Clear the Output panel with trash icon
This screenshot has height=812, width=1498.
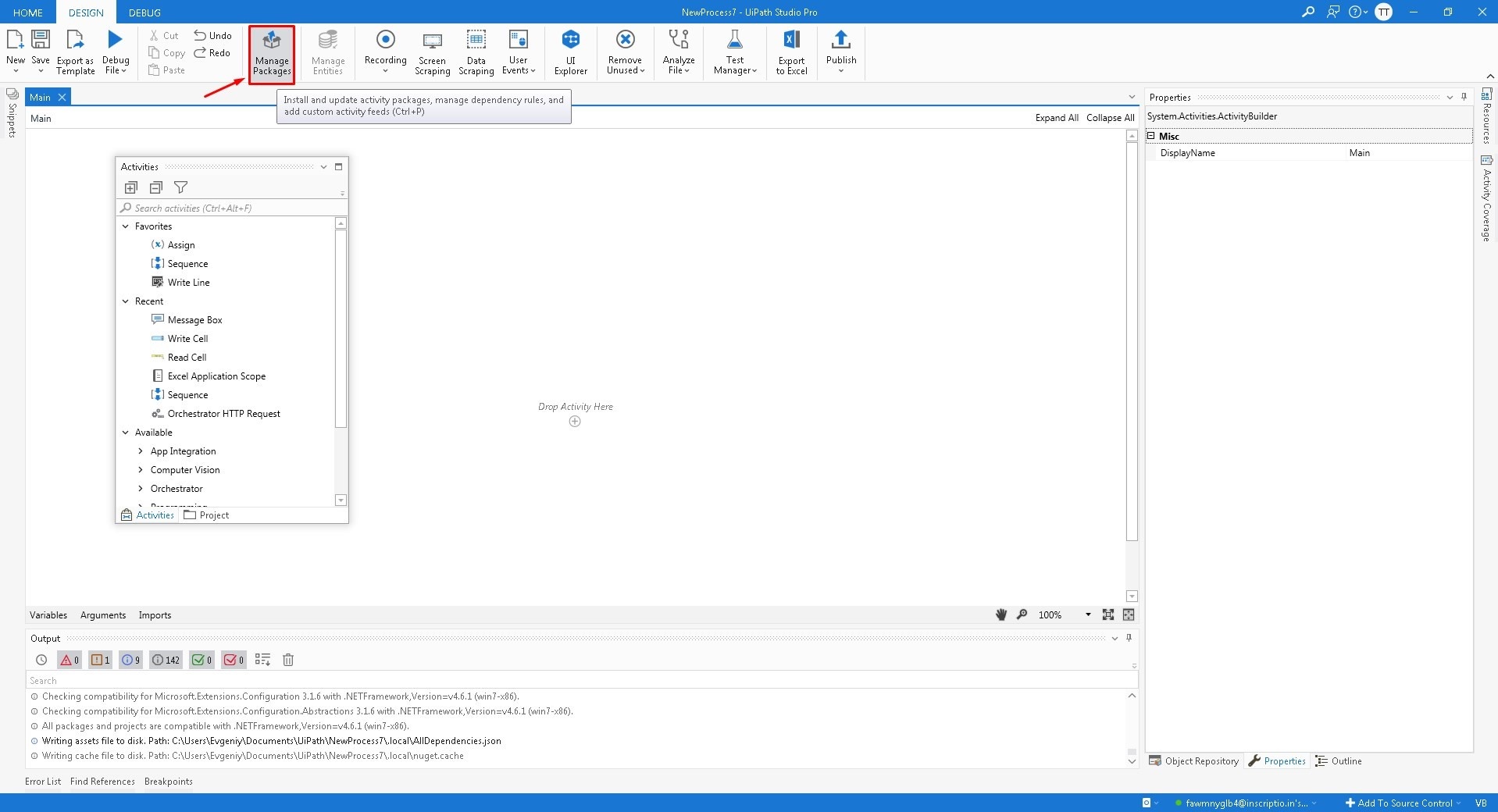tap(288, 660)
